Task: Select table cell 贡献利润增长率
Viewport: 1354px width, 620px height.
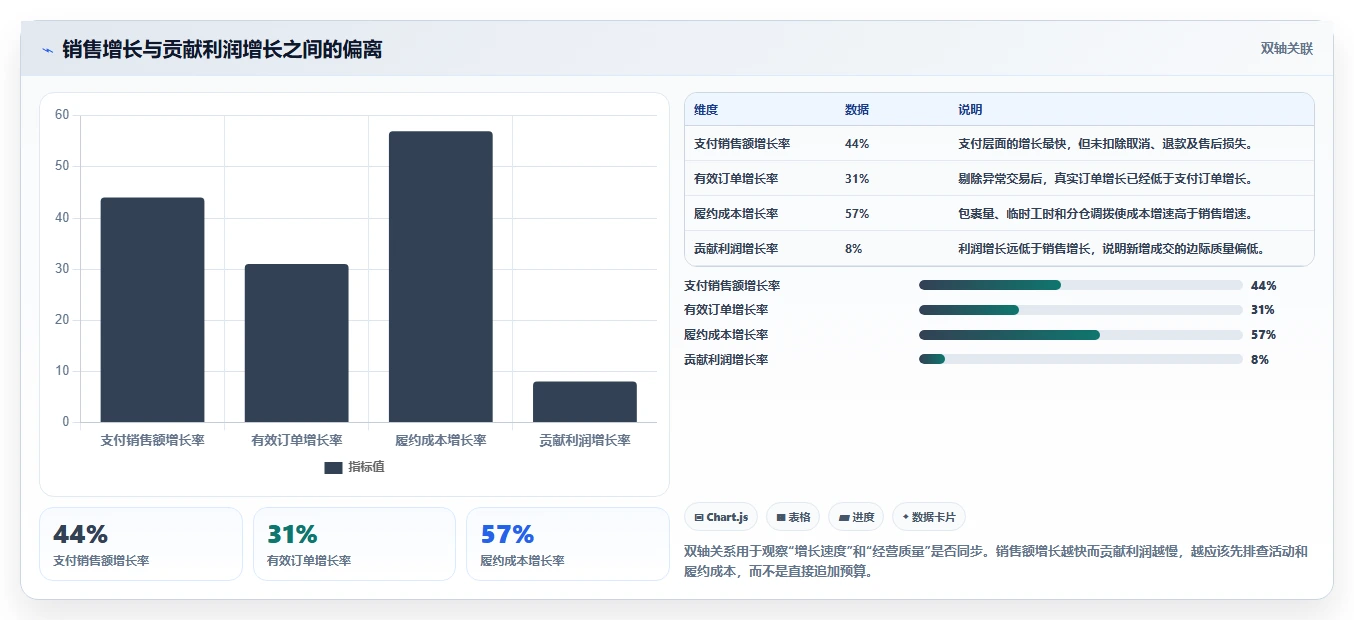Action: [736, 249]
